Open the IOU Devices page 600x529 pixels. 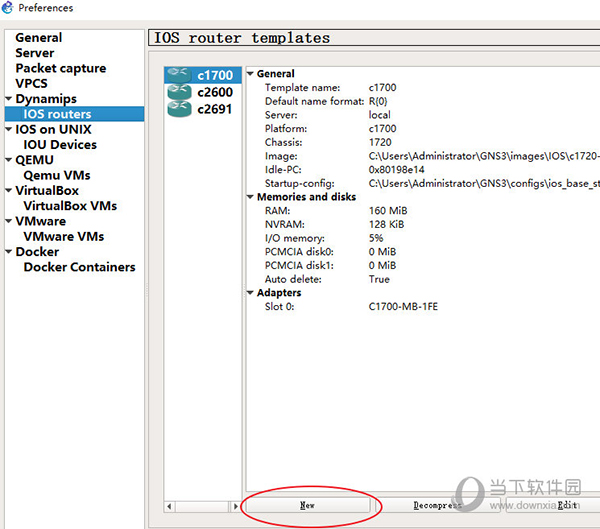[x=60, y=145]
